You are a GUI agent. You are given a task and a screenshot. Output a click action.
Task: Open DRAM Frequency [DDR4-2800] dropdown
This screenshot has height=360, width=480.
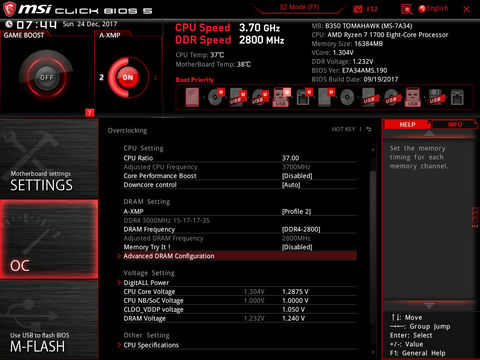pyautogui.click(x=301, y=229)
